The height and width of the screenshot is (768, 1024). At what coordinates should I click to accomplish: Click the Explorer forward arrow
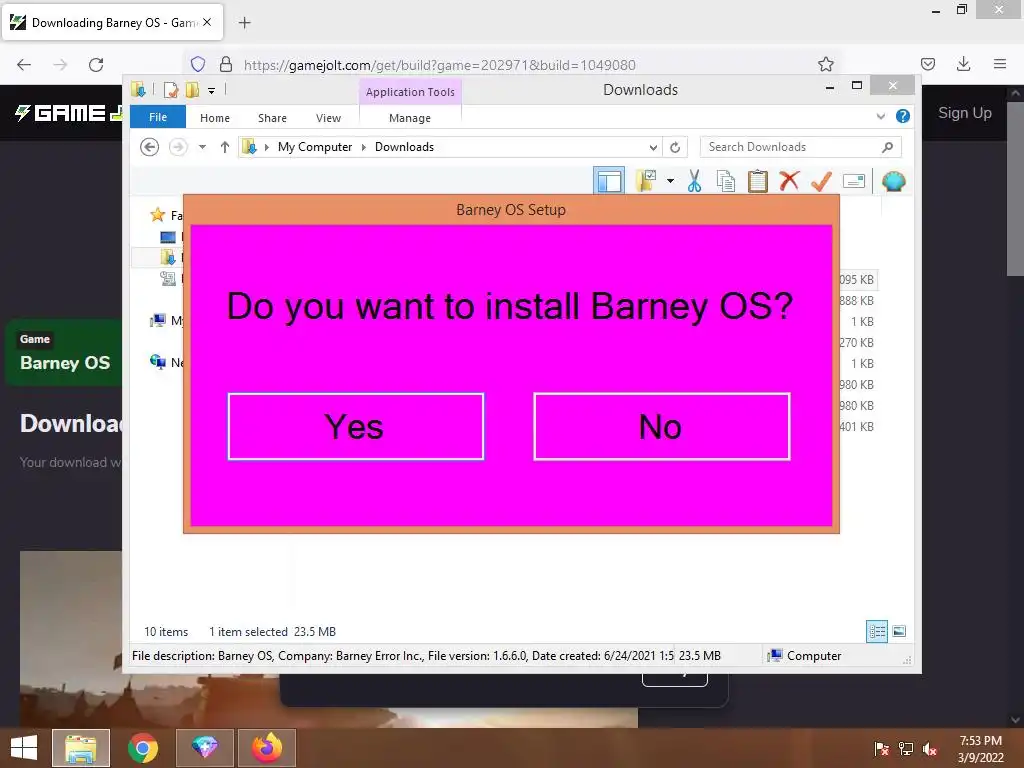click(x=178, y=147)
